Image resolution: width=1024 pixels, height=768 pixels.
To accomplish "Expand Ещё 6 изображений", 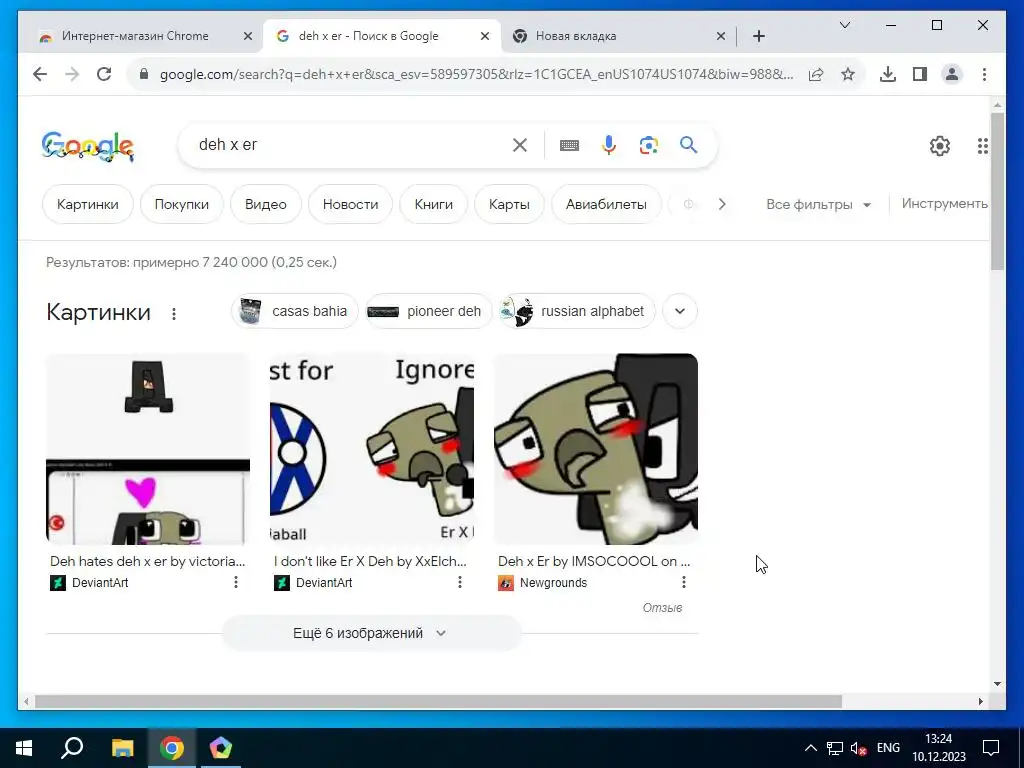I will pos(372,633).
